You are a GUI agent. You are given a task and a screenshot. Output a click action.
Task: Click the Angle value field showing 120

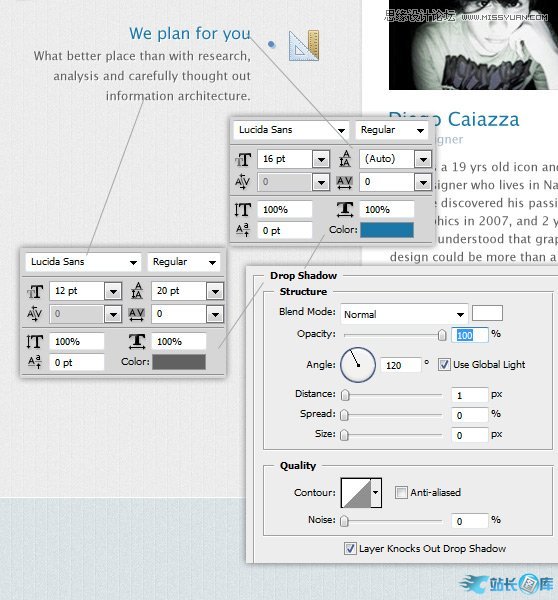click(x=401, y=365)
